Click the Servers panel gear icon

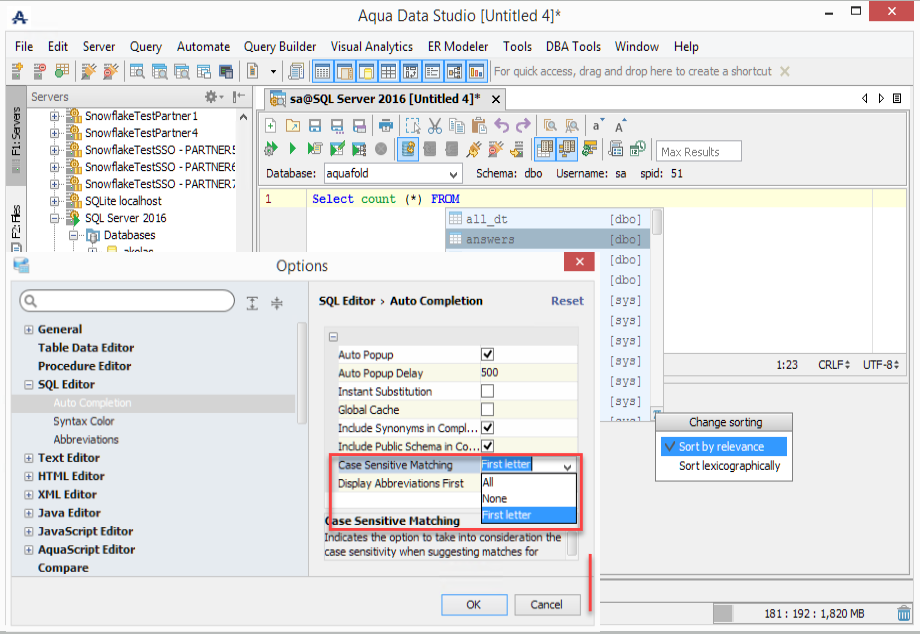212,97
